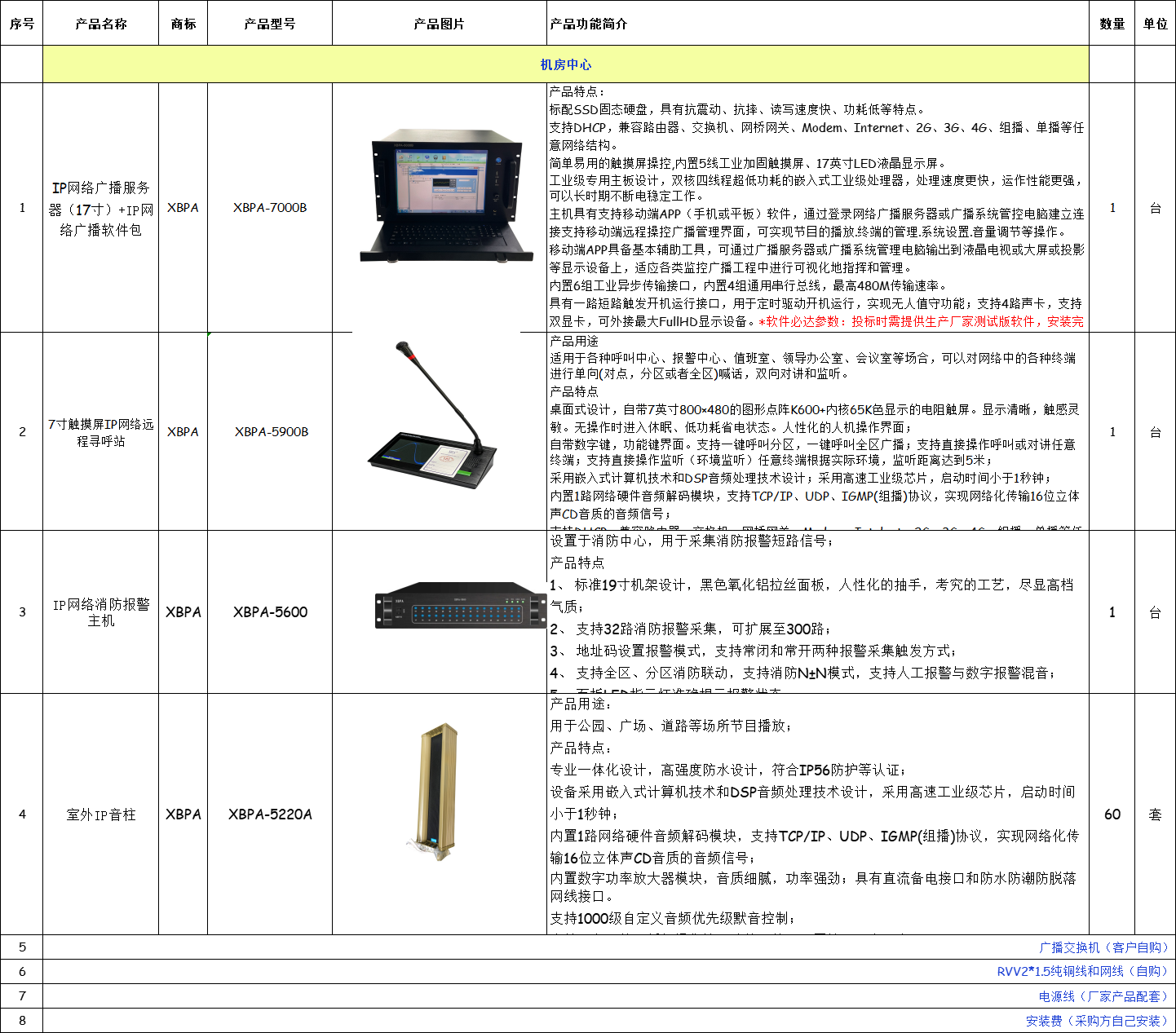Click model cell XBPA-7000B
This screenshot has height=1033, width=1176.
[x=270, y=208]
